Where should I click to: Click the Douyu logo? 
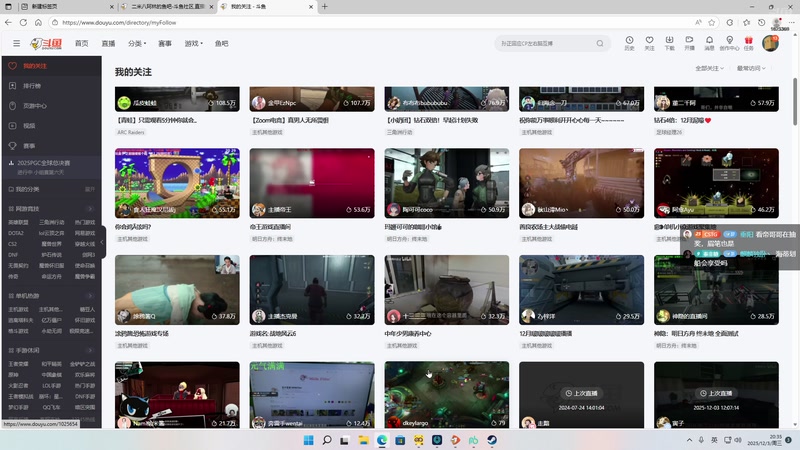click(46, 44)
